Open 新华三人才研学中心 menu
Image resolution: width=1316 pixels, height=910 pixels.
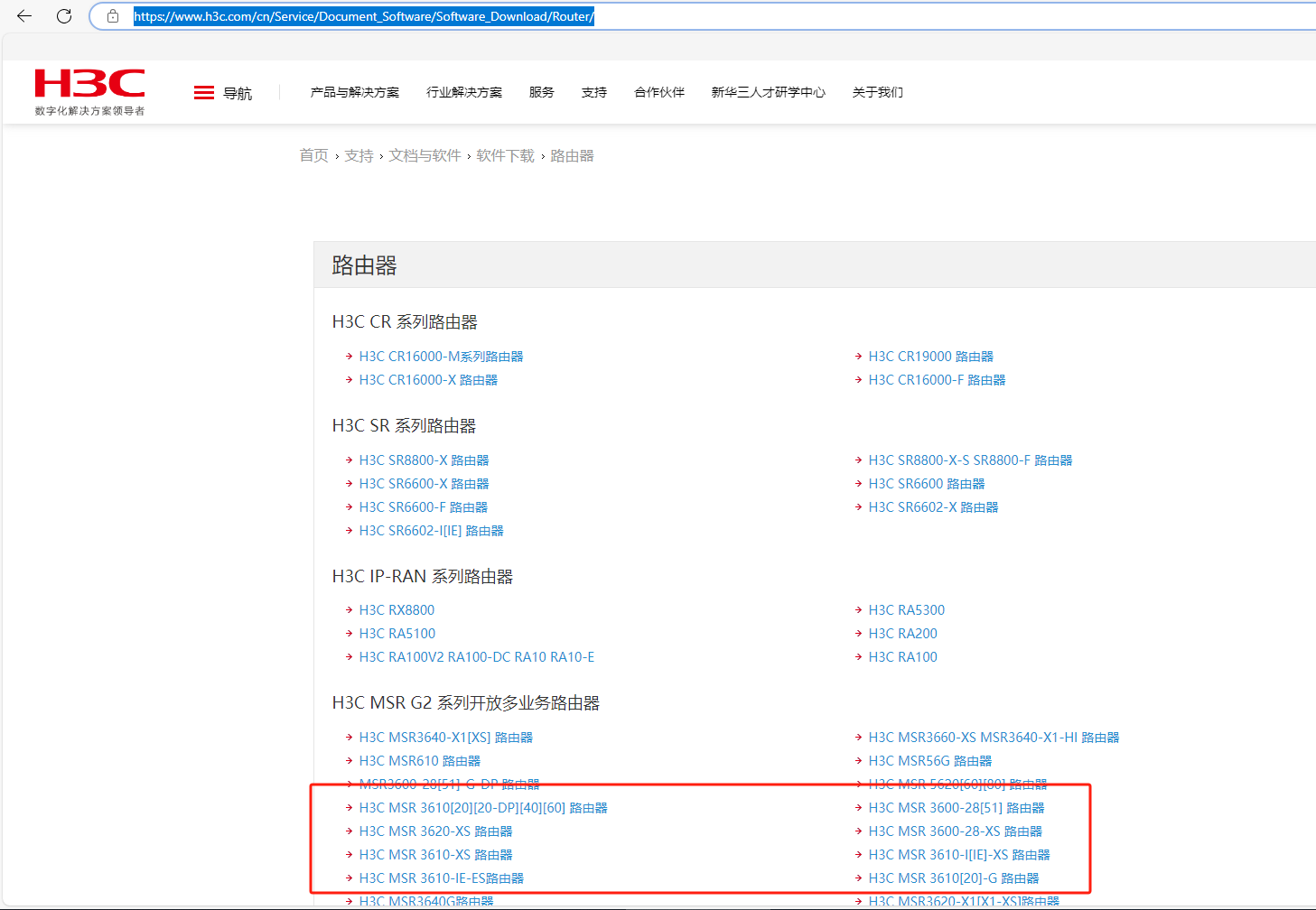click(x=769, y=92)
